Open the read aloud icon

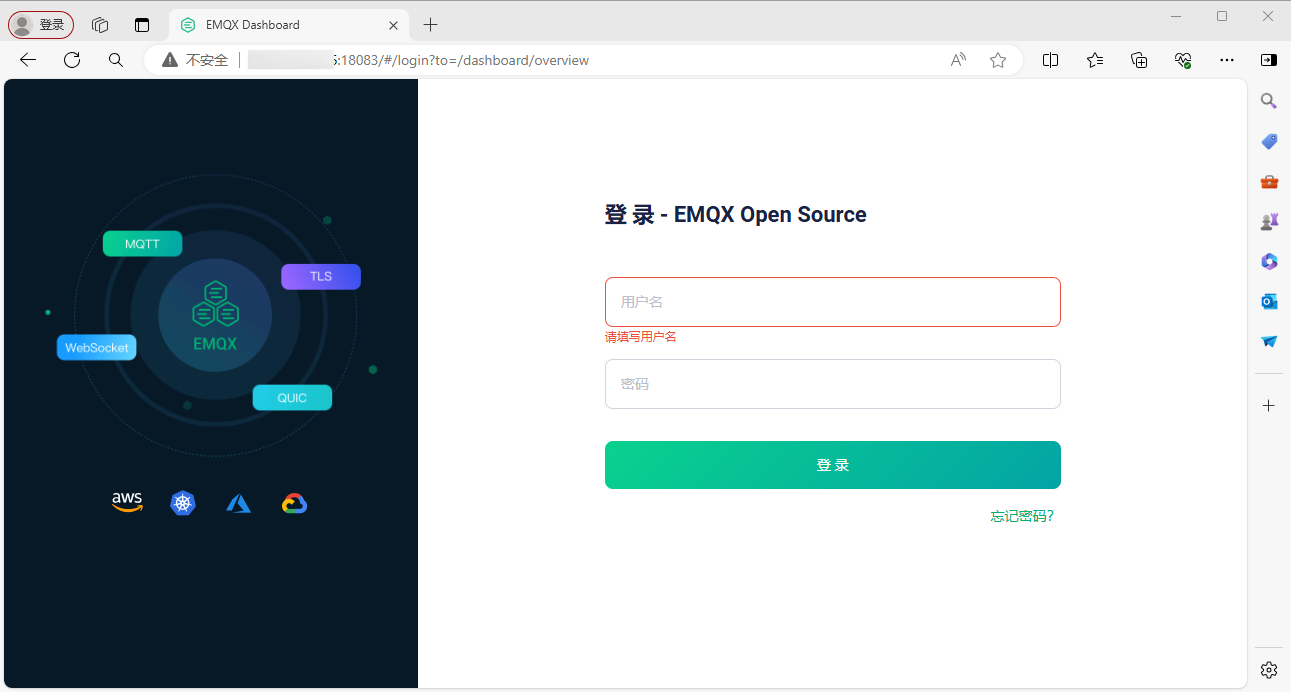point(958,60)
